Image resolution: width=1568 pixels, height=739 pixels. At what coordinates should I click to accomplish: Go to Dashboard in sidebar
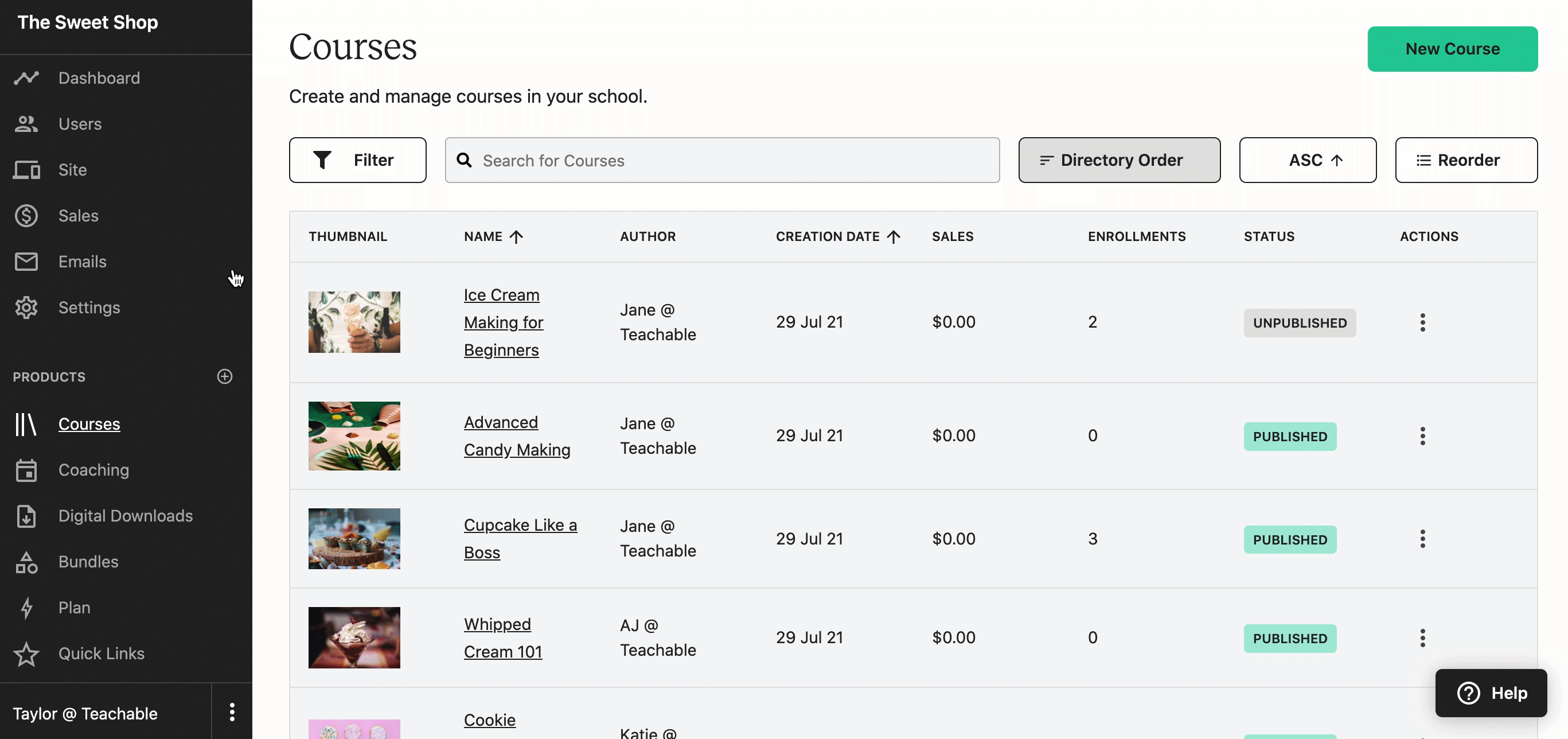99,78
